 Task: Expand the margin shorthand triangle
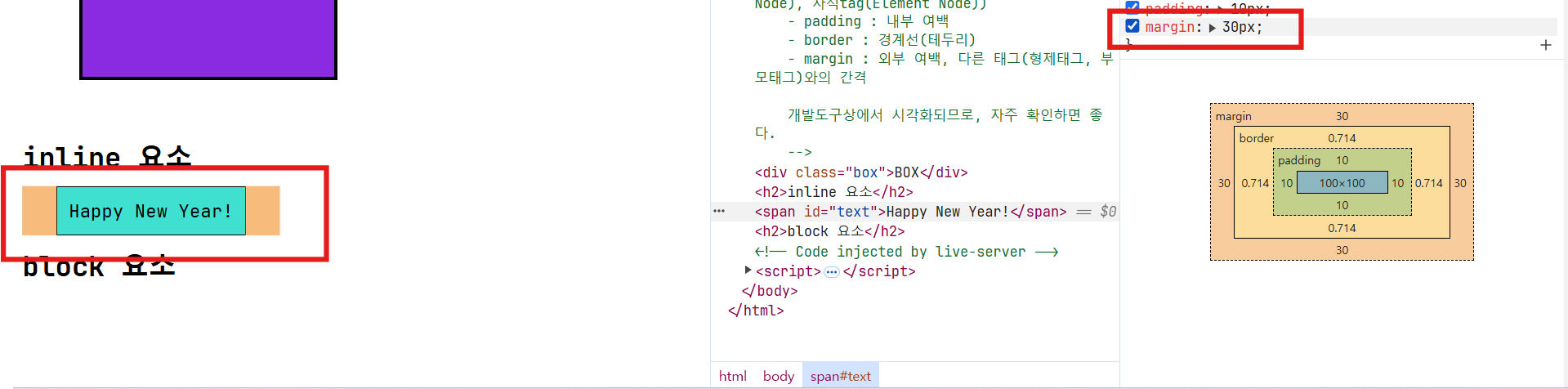point(1213,28)
